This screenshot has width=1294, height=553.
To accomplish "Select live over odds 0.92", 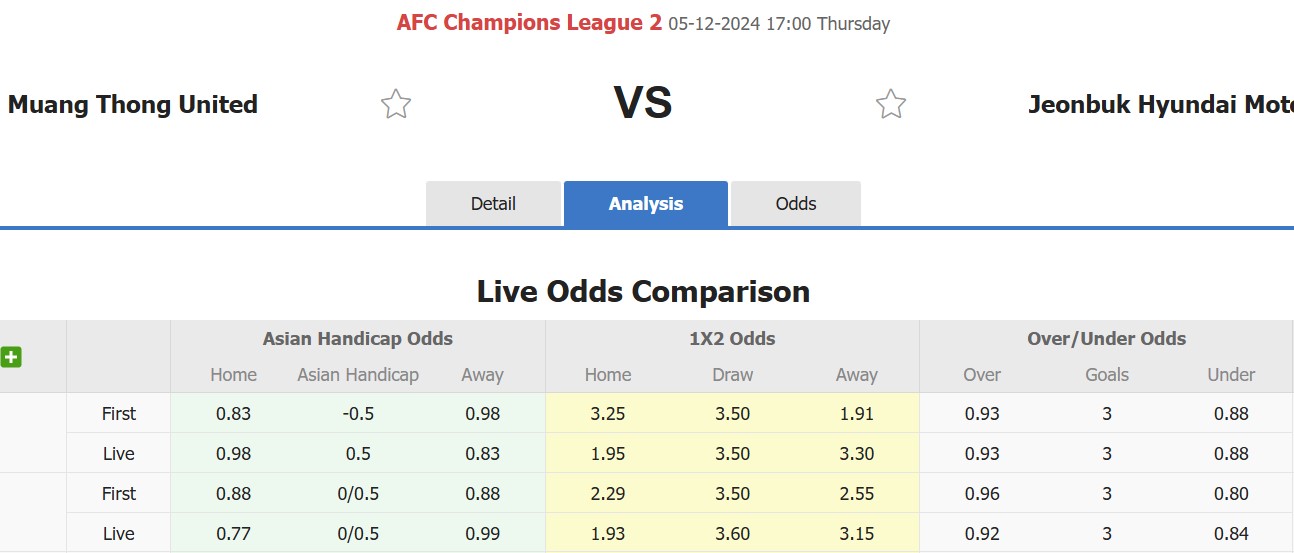I will click(x=982, y=533).
